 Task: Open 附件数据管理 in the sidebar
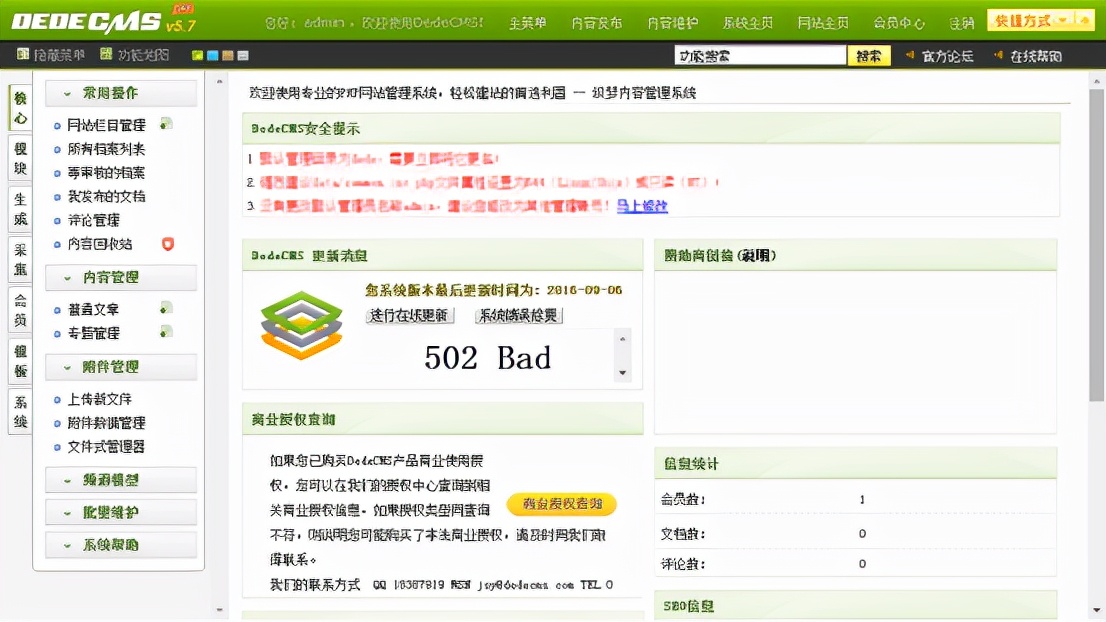point(107,423)
